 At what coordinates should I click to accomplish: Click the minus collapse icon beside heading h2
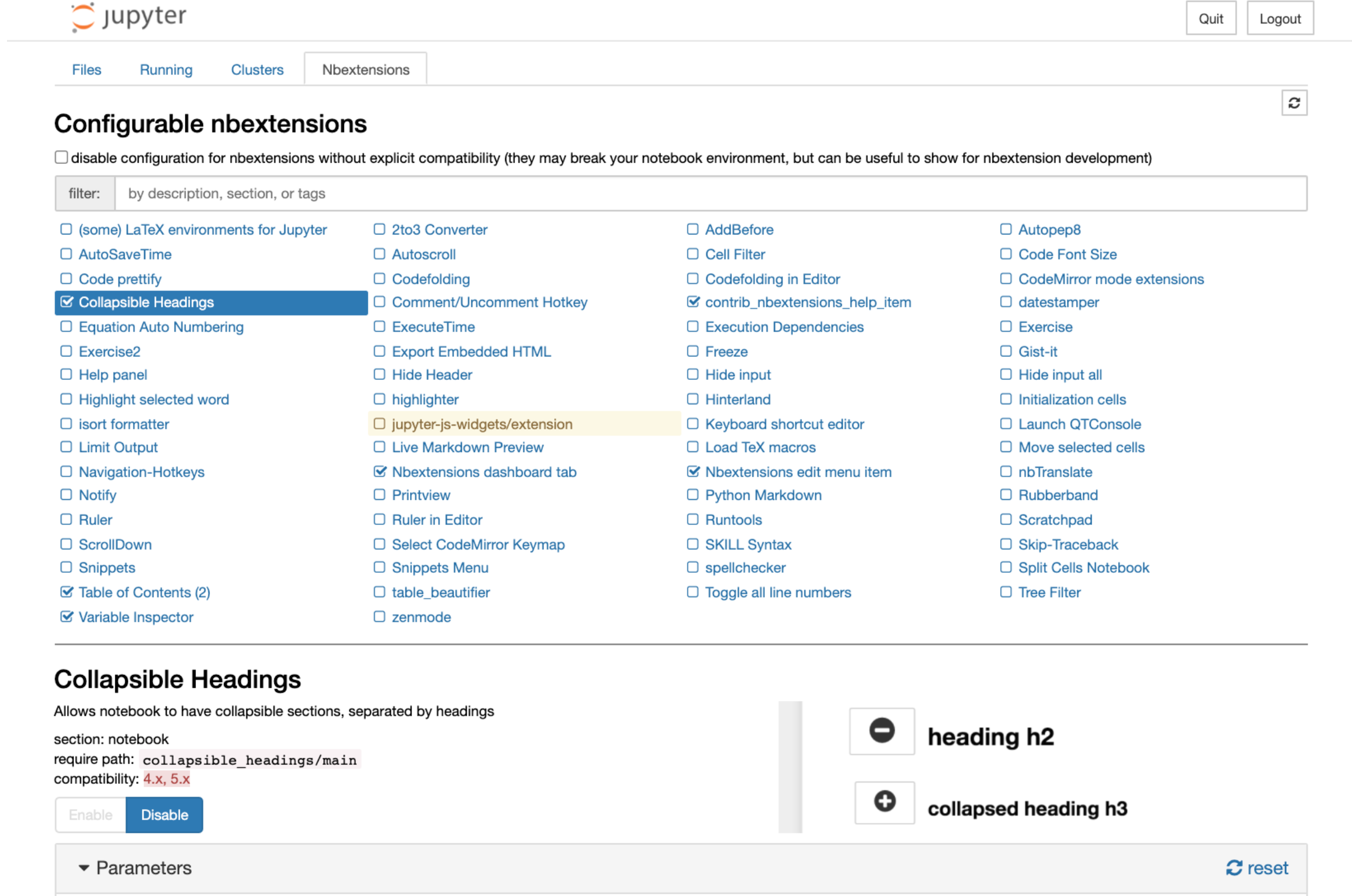coord(881,731)
